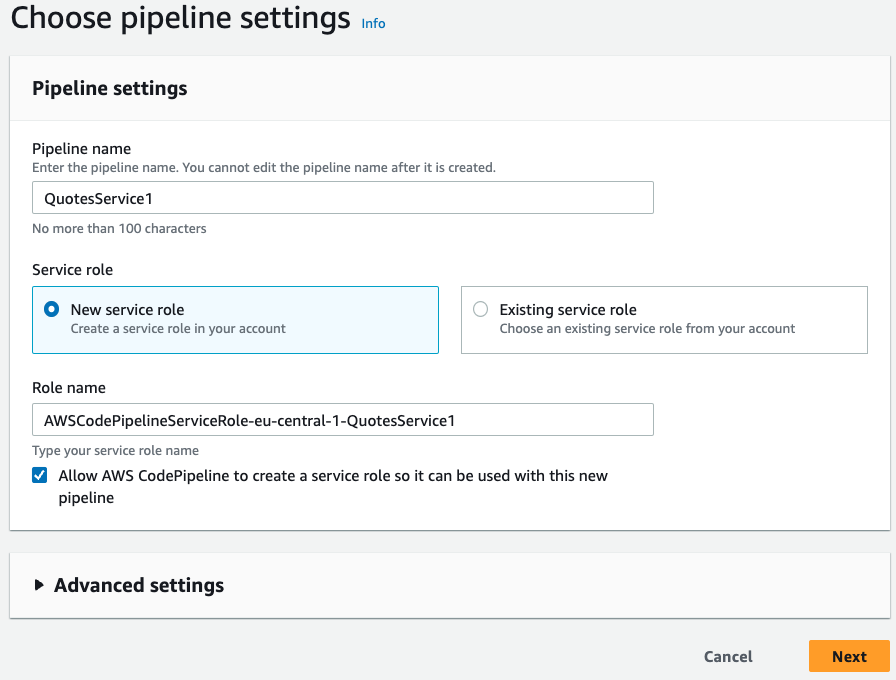Click the 'No more than 100 characters' hint
The image size is (896, 680).
coord(119,229)
